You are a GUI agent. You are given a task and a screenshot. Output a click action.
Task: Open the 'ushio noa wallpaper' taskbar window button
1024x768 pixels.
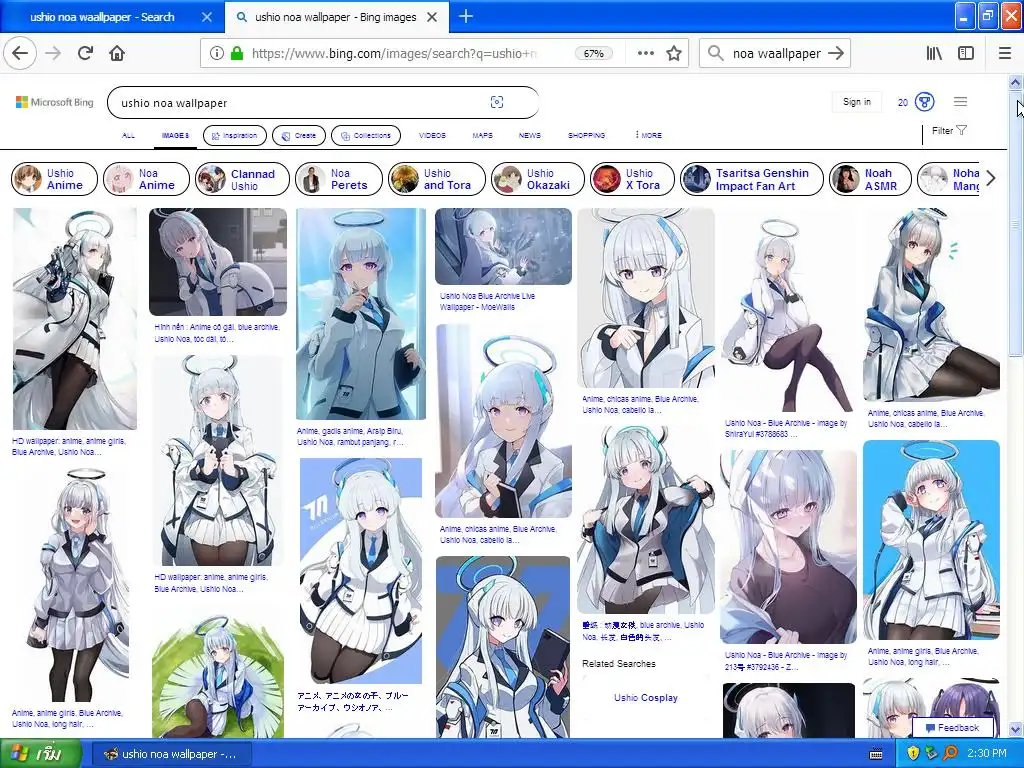tap(171, 754)
